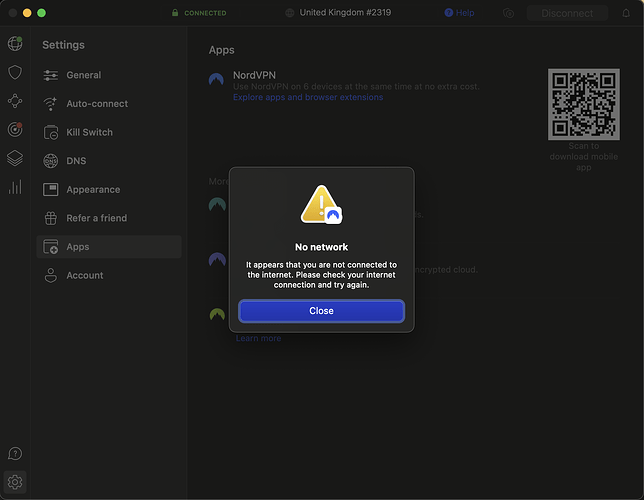Click the purple mountain app logo

(217, 260)
